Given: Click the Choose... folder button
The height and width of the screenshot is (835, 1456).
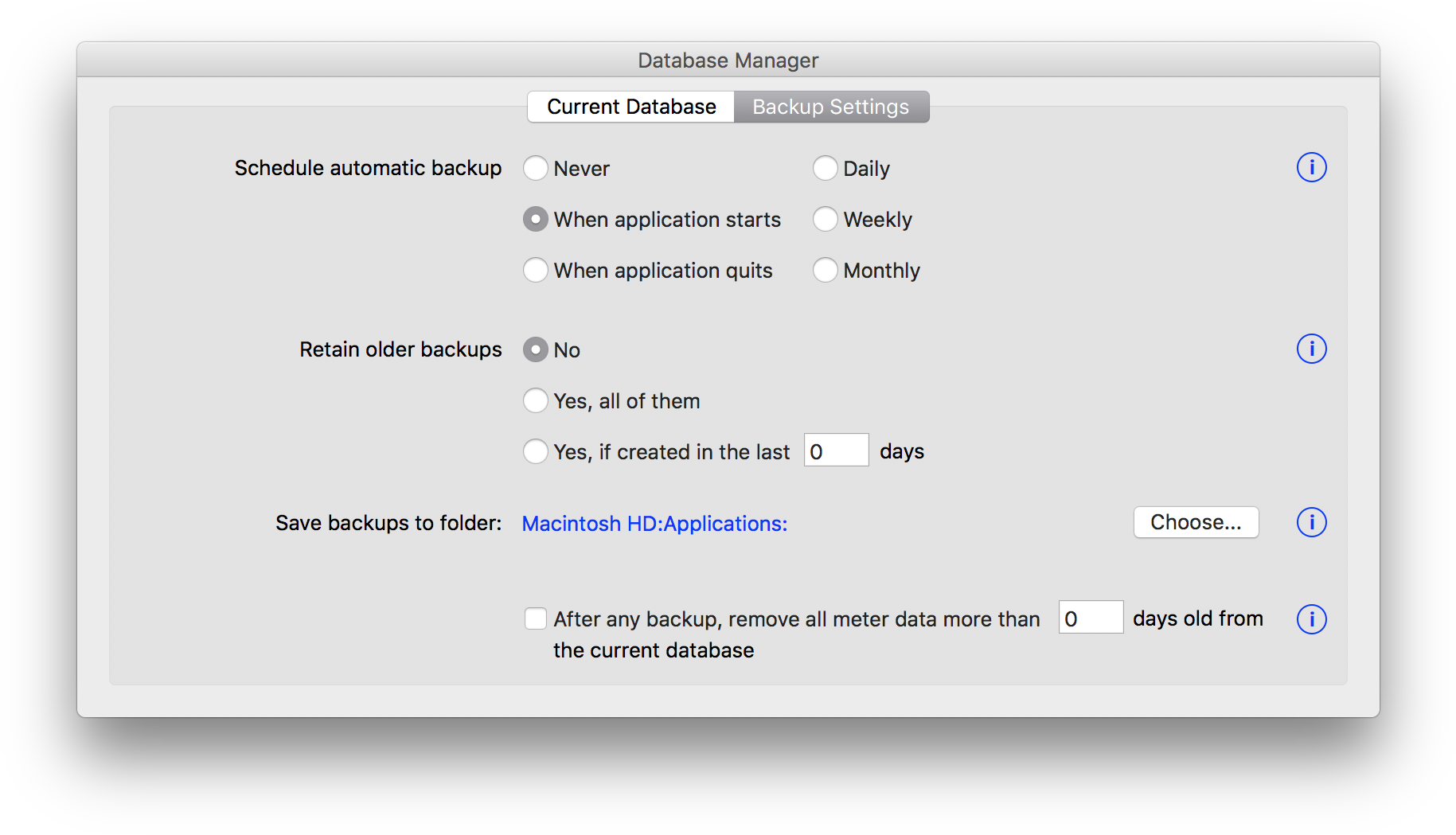Looking at the screenshot, I should tap(1196, 523).
